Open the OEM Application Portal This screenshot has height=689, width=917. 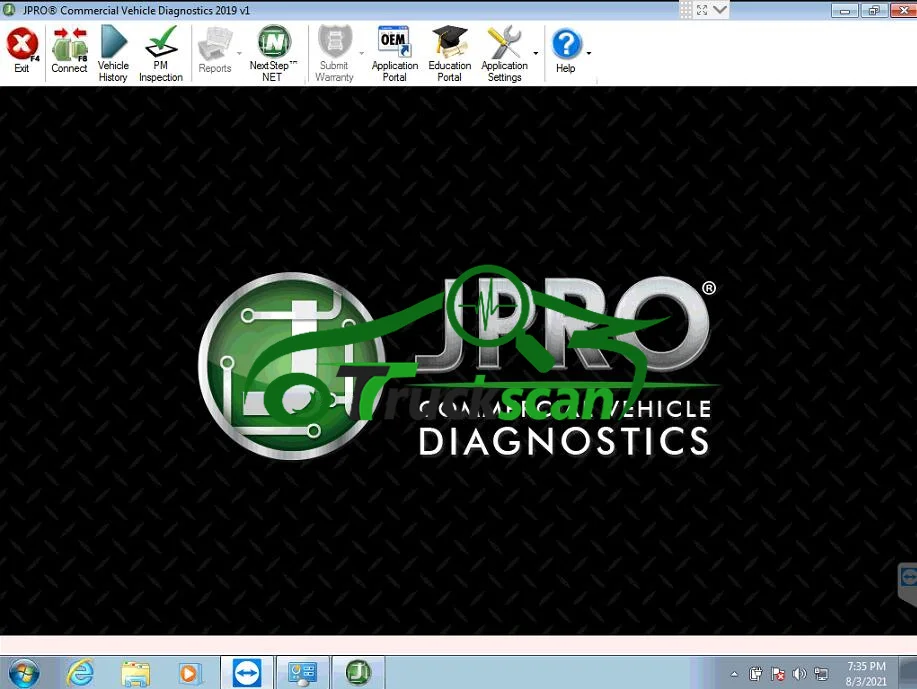[395, 53]
